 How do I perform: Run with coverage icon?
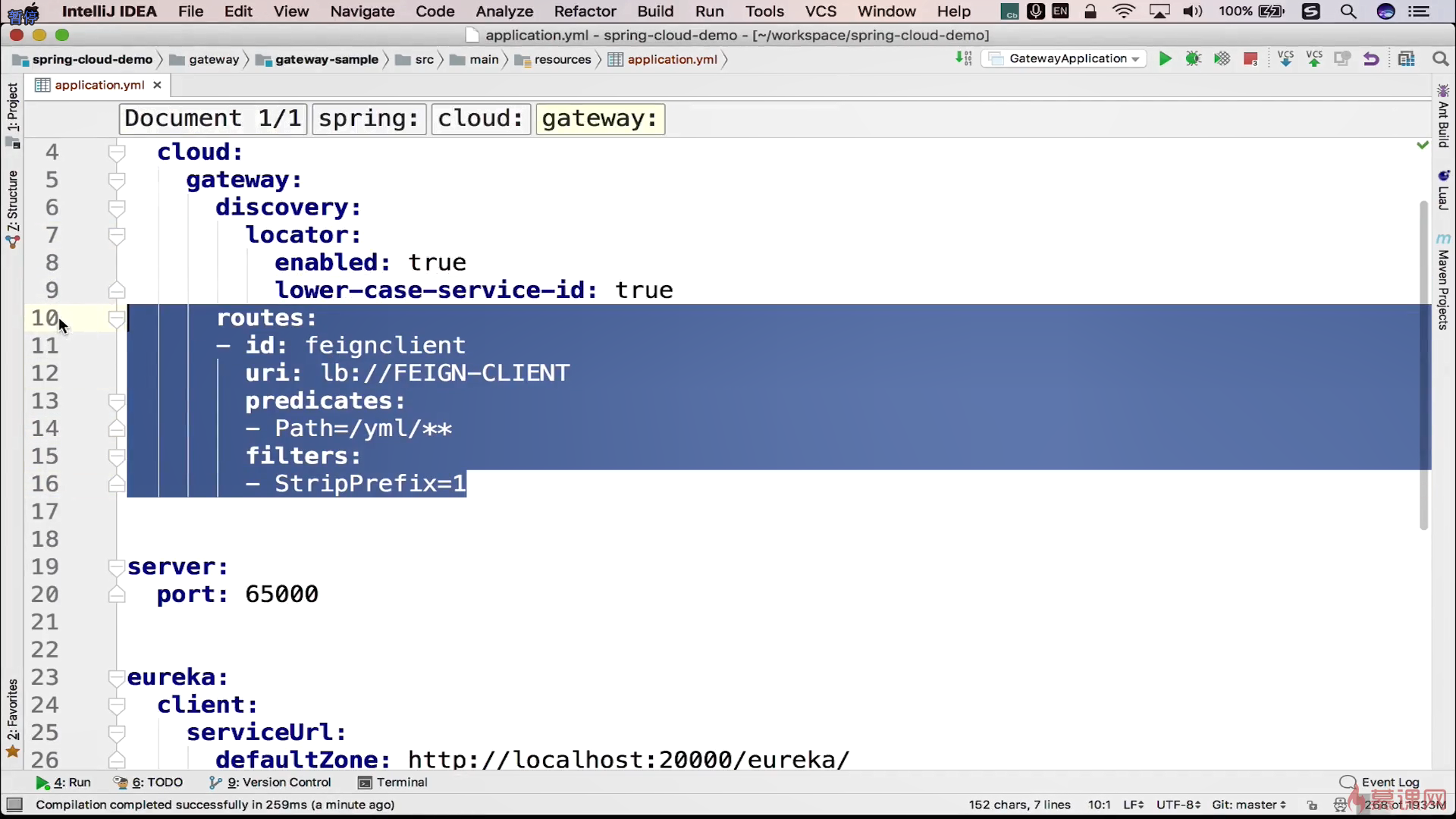1222,59
